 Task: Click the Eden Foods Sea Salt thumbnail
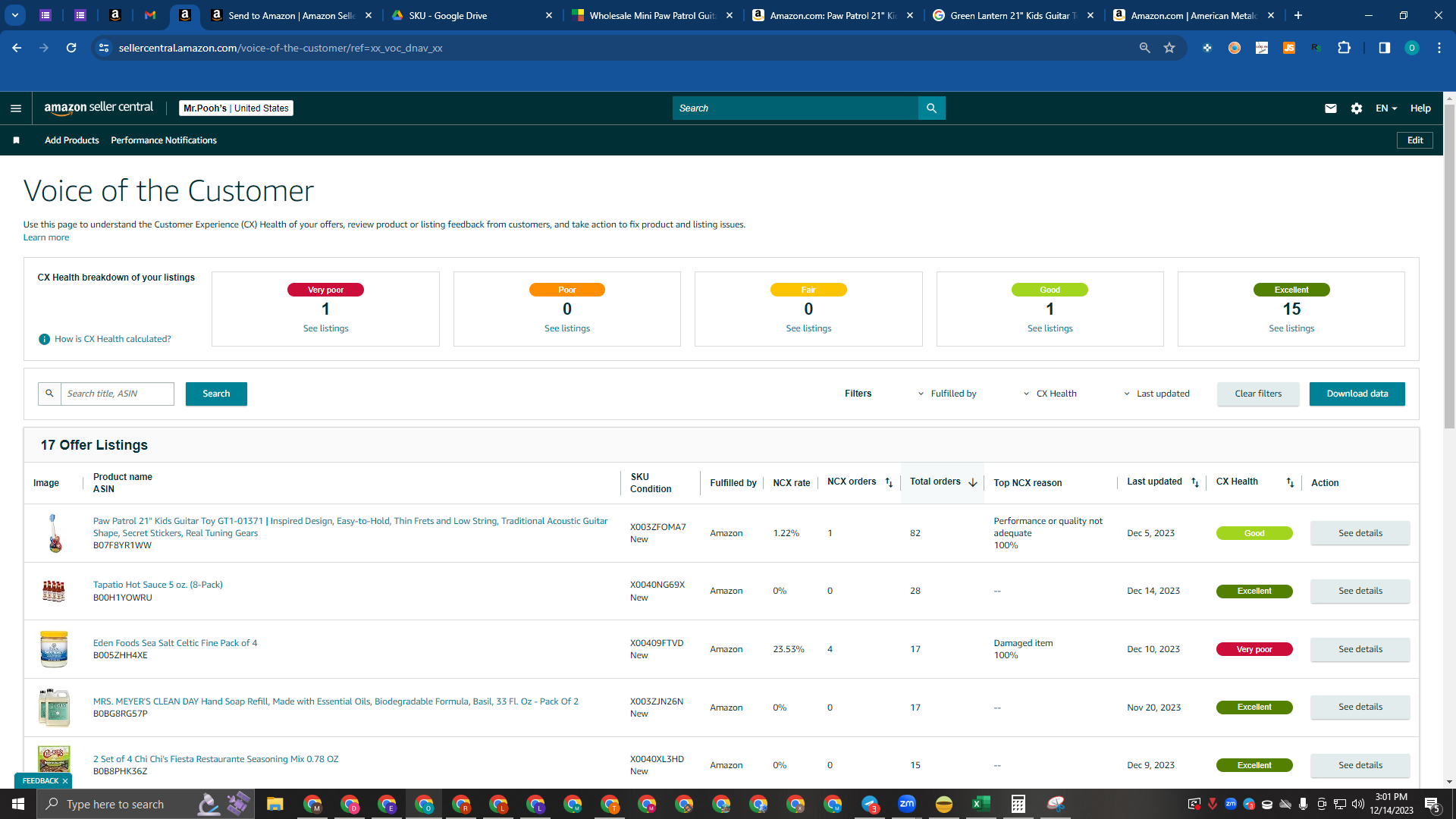[x=54, y=649]
